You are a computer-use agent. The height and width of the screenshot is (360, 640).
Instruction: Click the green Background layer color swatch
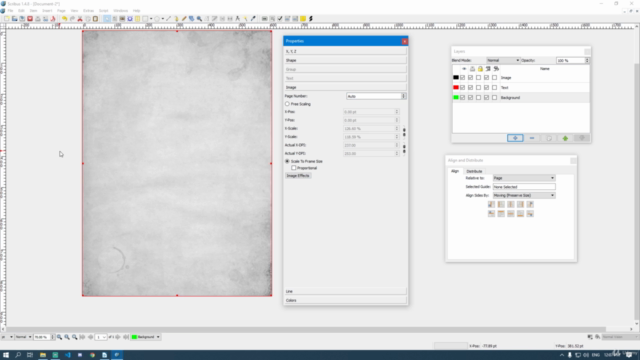click(x=456, y=98)
